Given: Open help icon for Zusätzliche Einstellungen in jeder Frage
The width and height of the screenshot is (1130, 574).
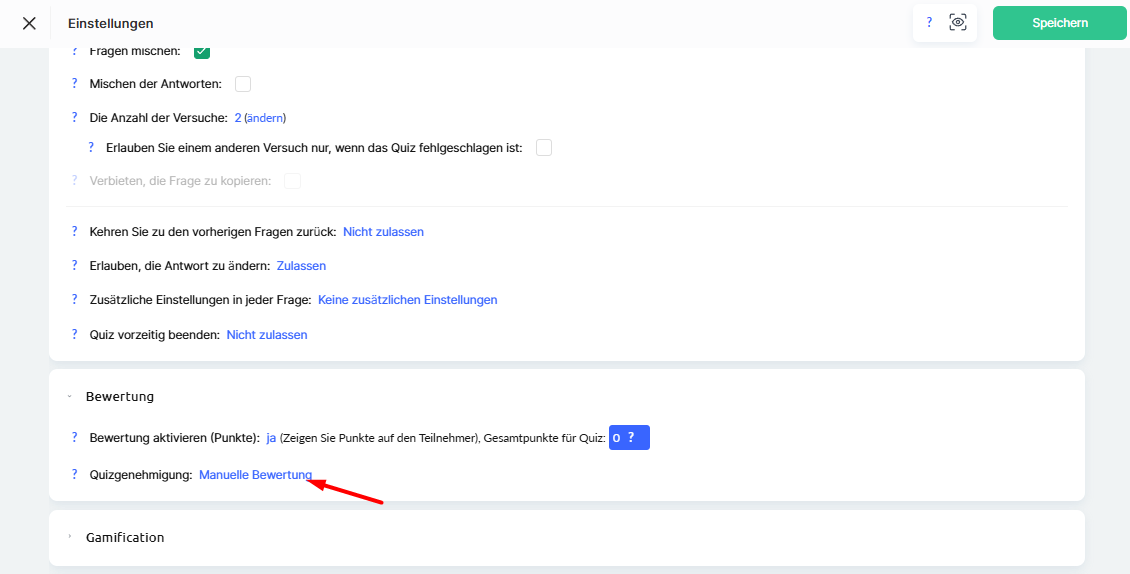Looking at the screenshot, I should coord(74,300).
